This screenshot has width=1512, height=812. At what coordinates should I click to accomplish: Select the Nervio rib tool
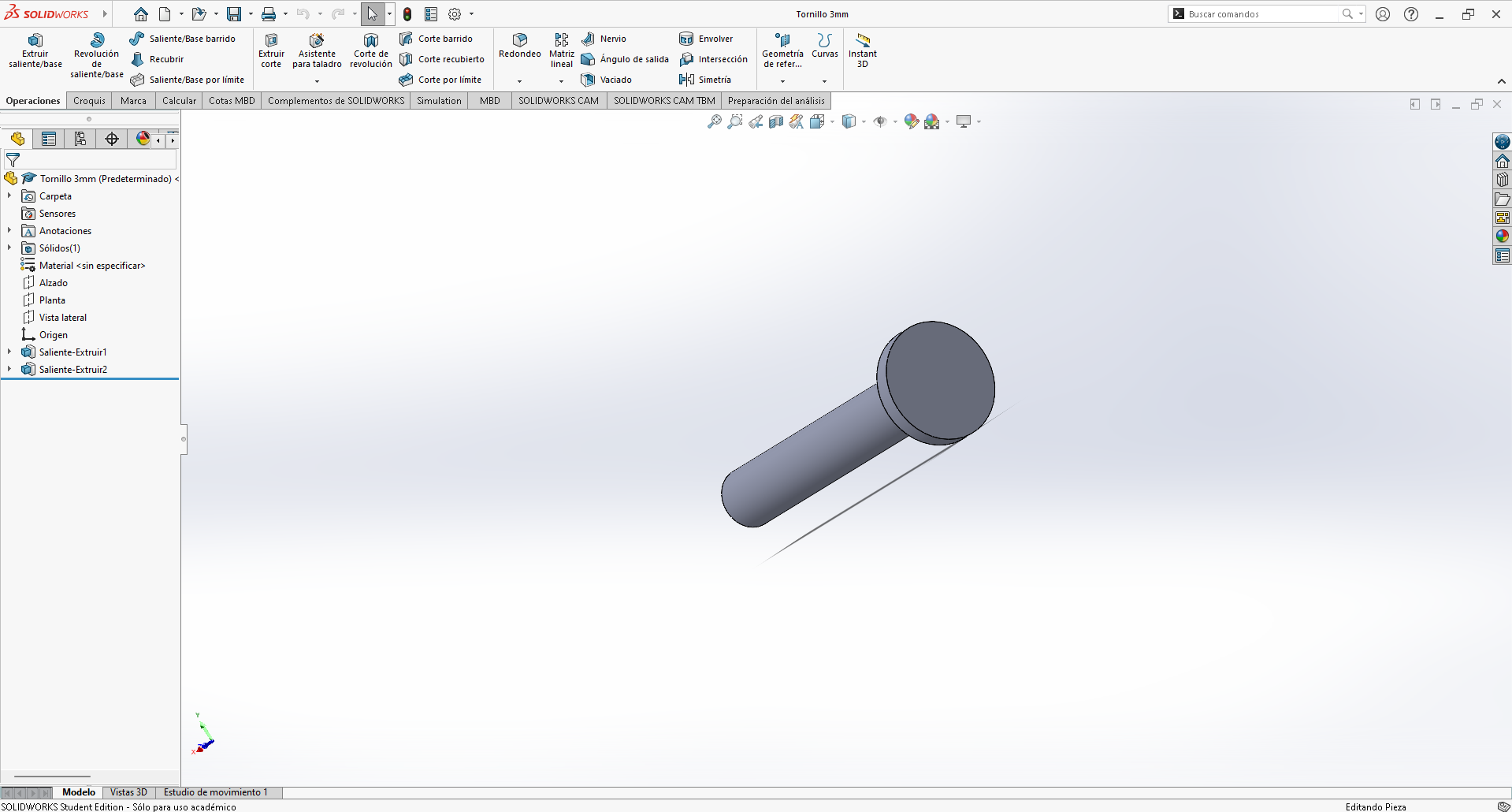pos(604,39)
